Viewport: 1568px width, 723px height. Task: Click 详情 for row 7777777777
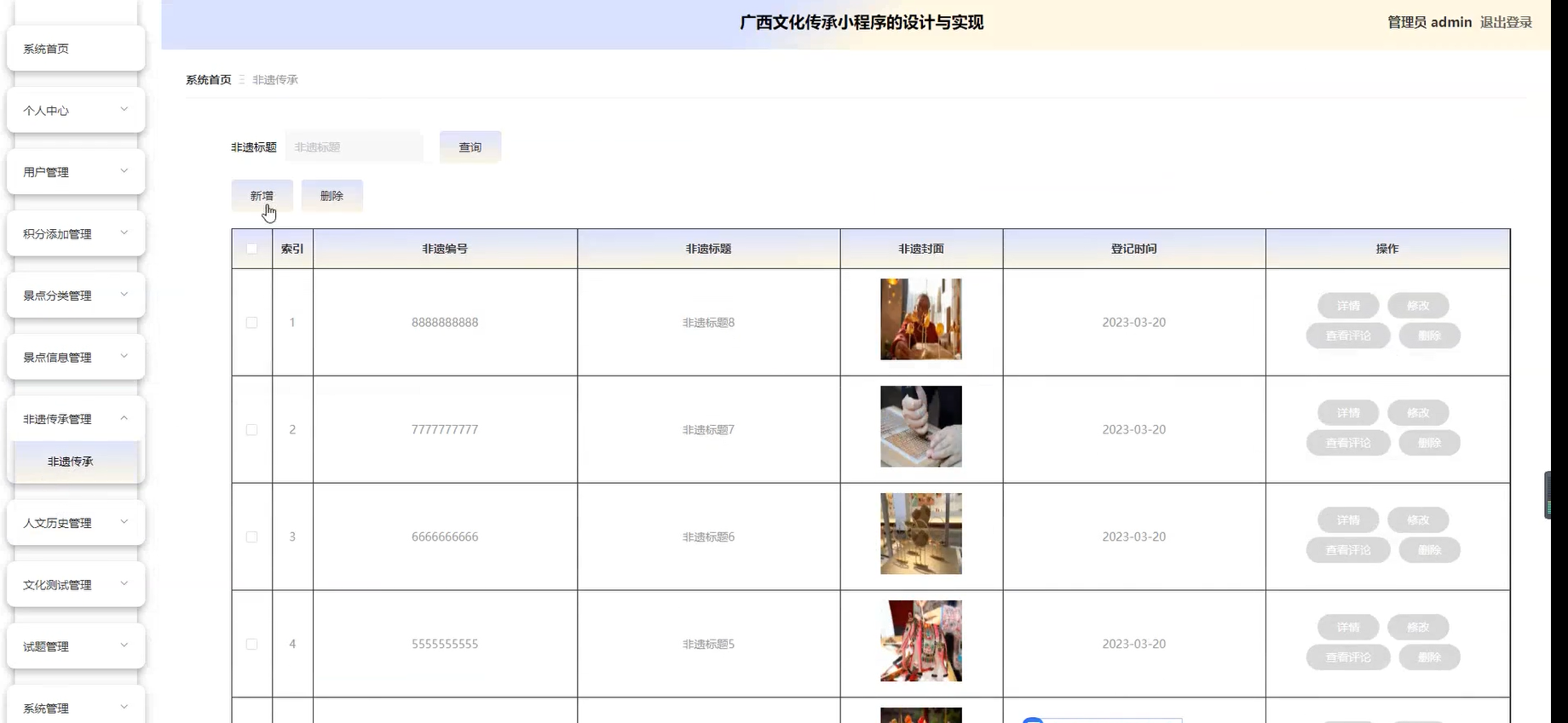coord(1348,413)
